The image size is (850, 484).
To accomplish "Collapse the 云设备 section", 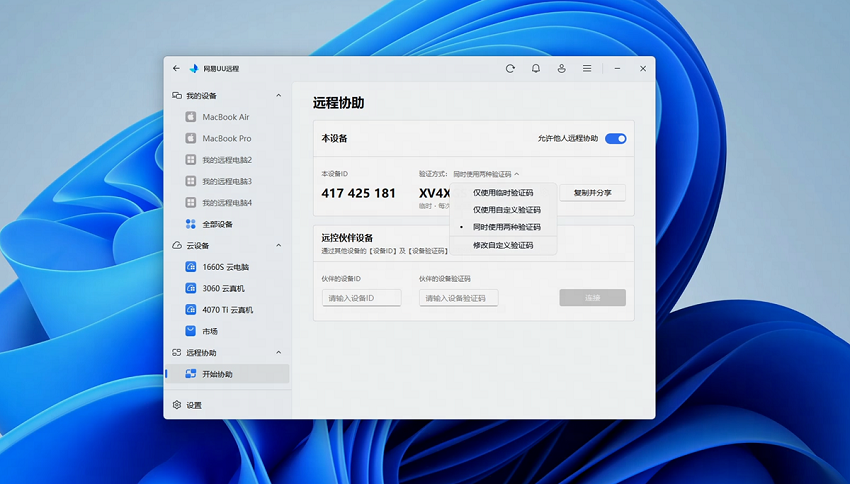I will (279, 246).
